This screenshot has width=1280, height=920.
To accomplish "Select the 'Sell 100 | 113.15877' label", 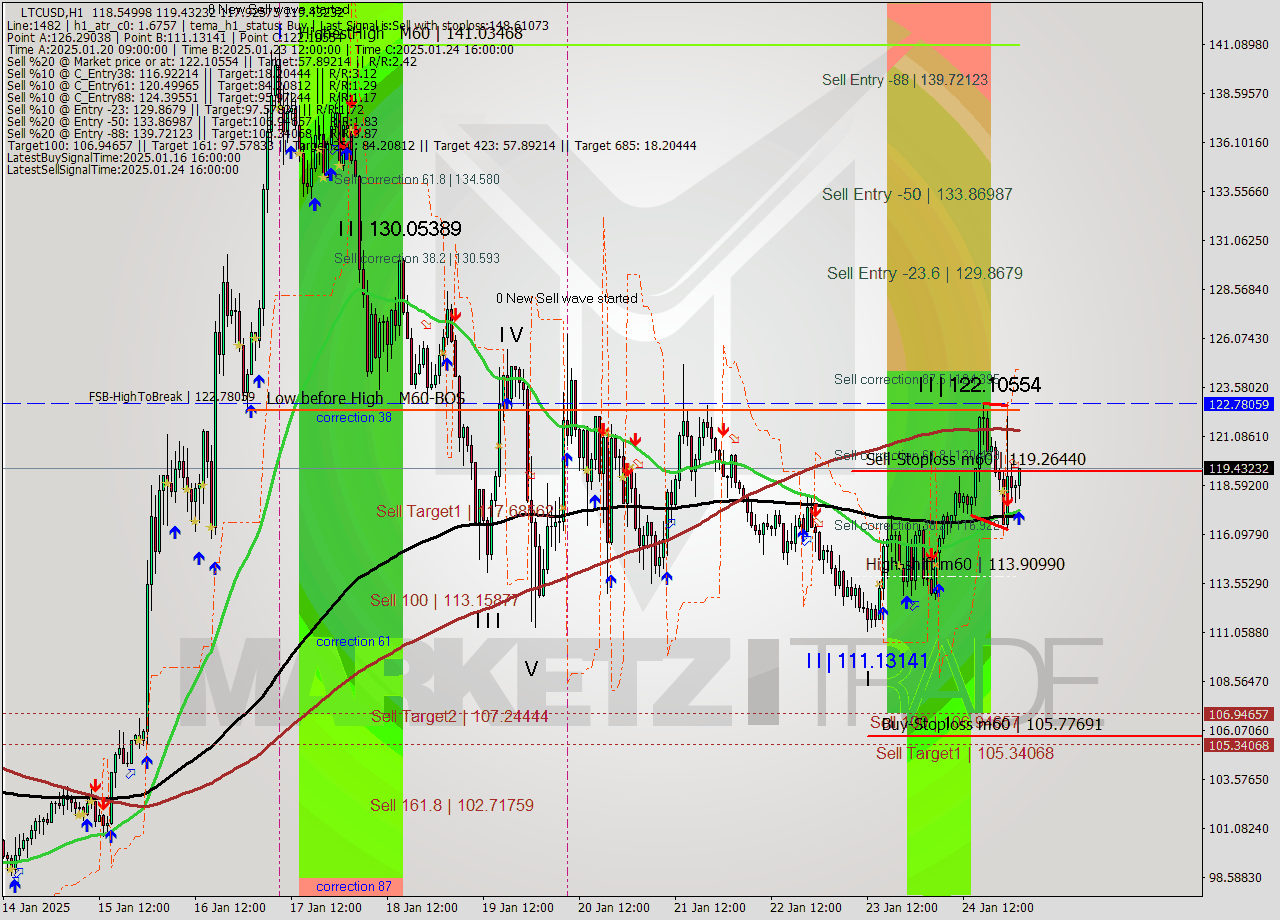I will click(x=445, y=600).
